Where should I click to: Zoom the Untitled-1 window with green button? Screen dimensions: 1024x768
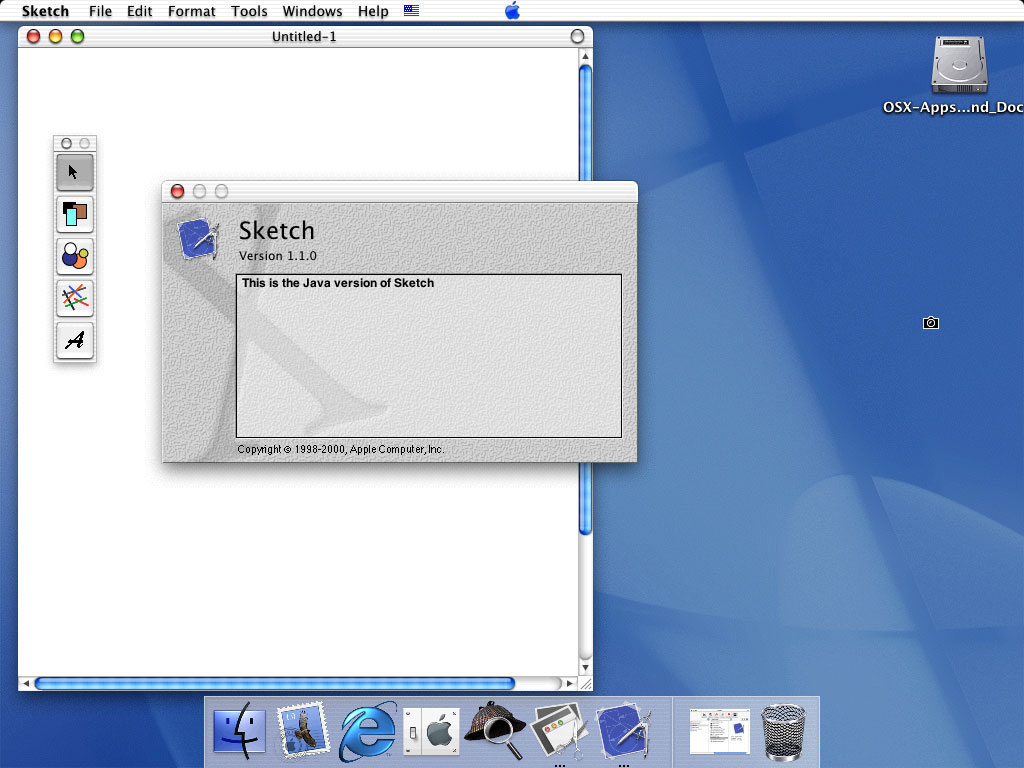[77, 37]
